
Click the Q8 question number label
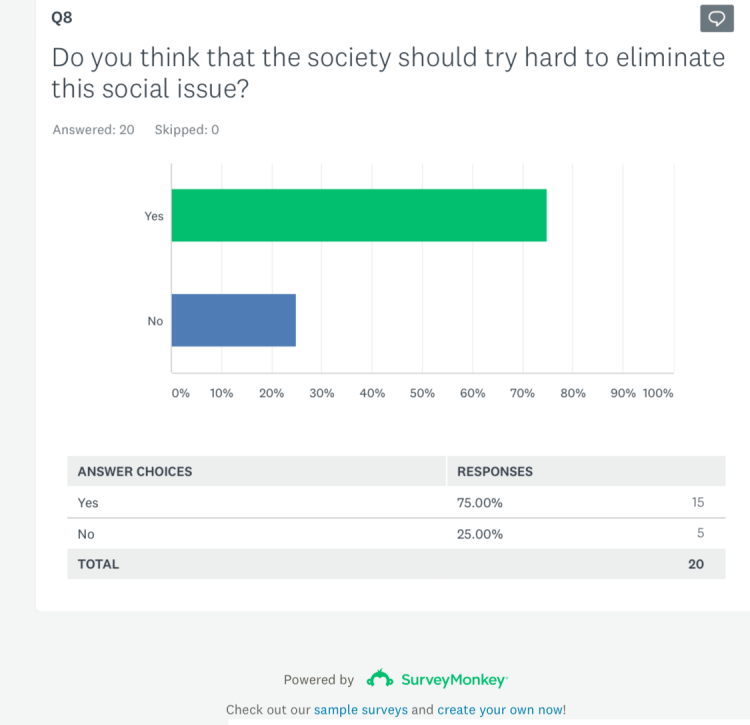click(62, 17)
